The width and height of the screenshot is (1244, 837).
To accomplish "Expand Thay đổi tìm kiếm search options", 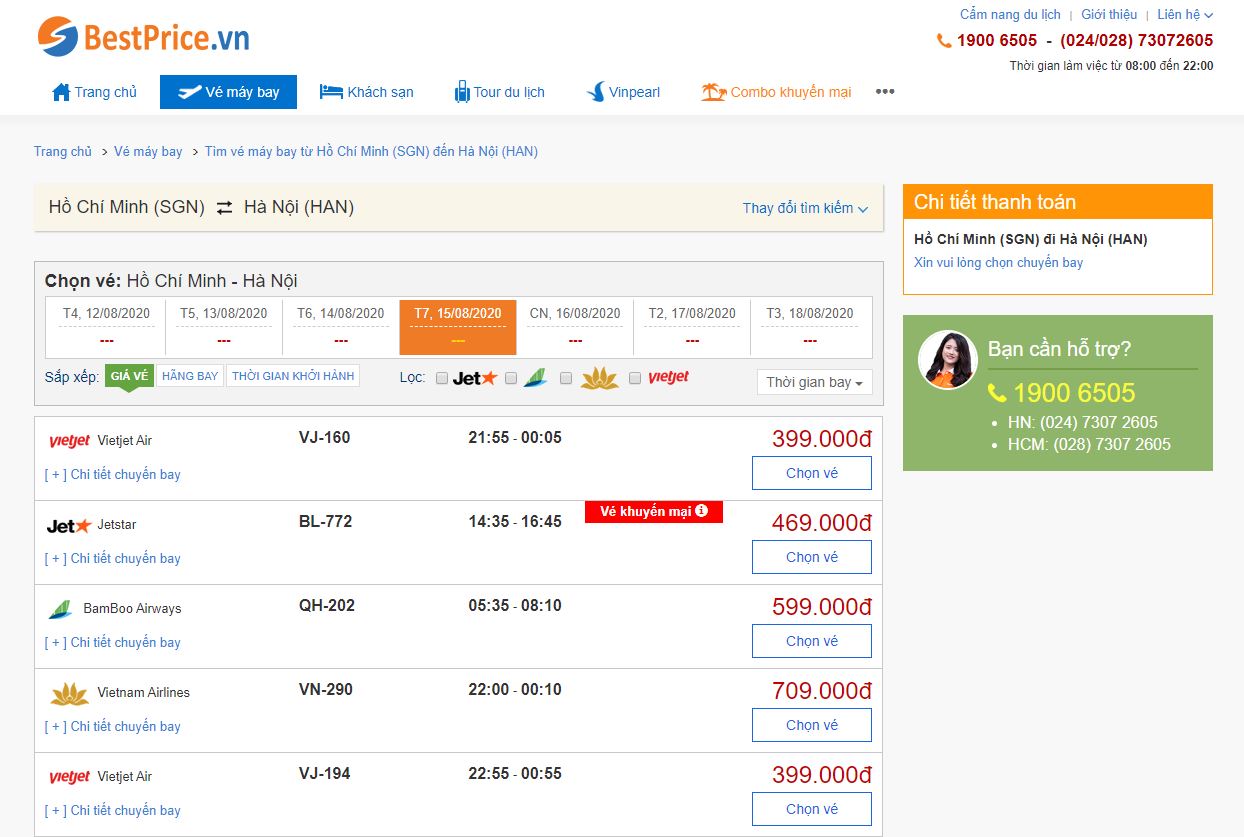I will click(x=805, y=208).
